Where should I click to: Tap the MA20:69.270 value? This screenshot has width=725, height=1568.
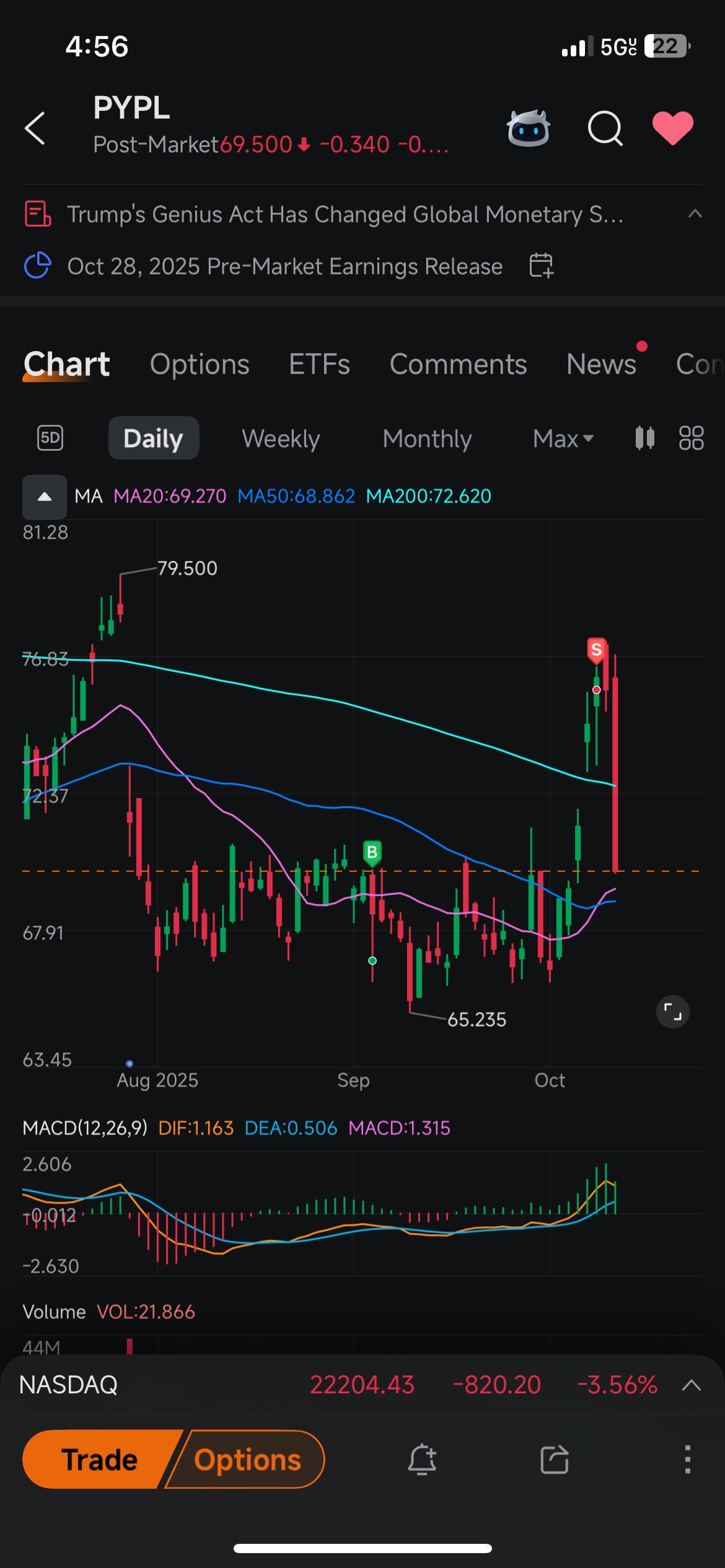(x=170, y=496)
